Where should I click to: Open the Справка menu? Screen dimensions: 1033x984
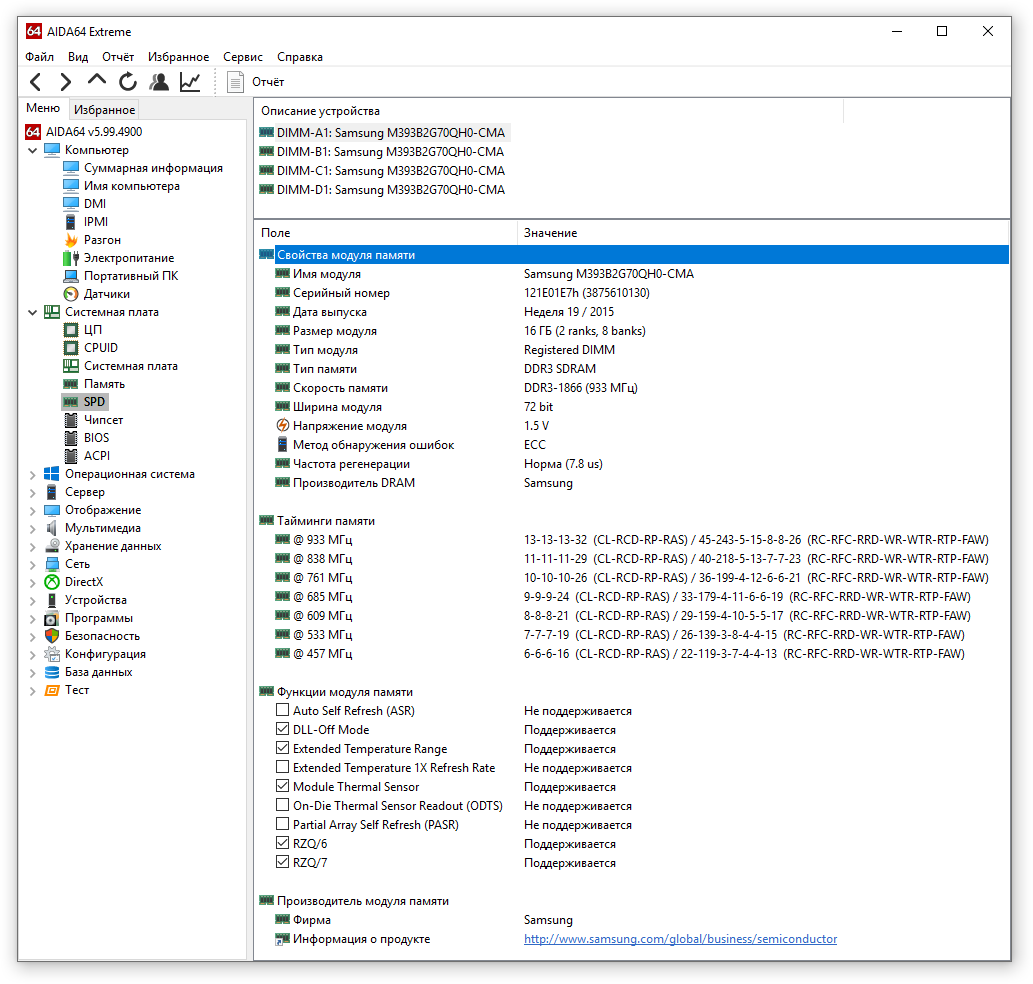(x=300, y=57)
